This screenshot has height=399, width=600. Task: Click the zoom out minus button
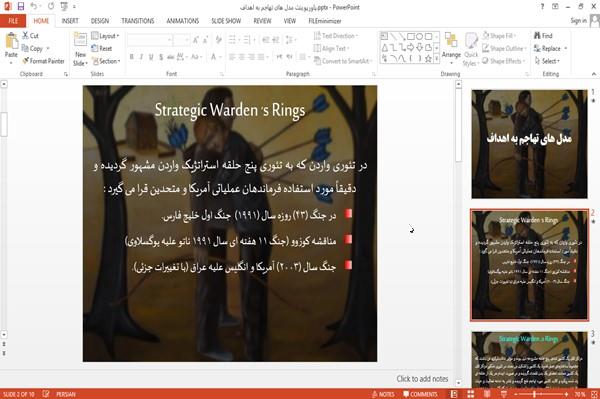[515, 394]
